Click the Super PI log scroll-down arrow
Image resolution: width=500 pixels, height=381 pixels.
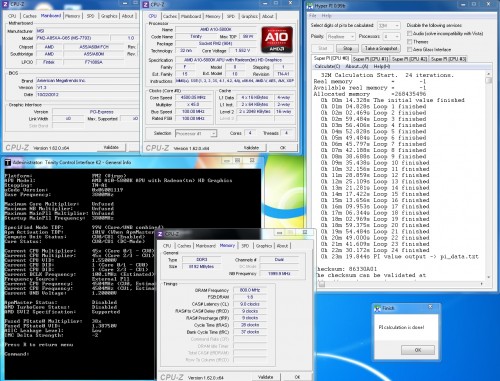[x=489, y=277]
